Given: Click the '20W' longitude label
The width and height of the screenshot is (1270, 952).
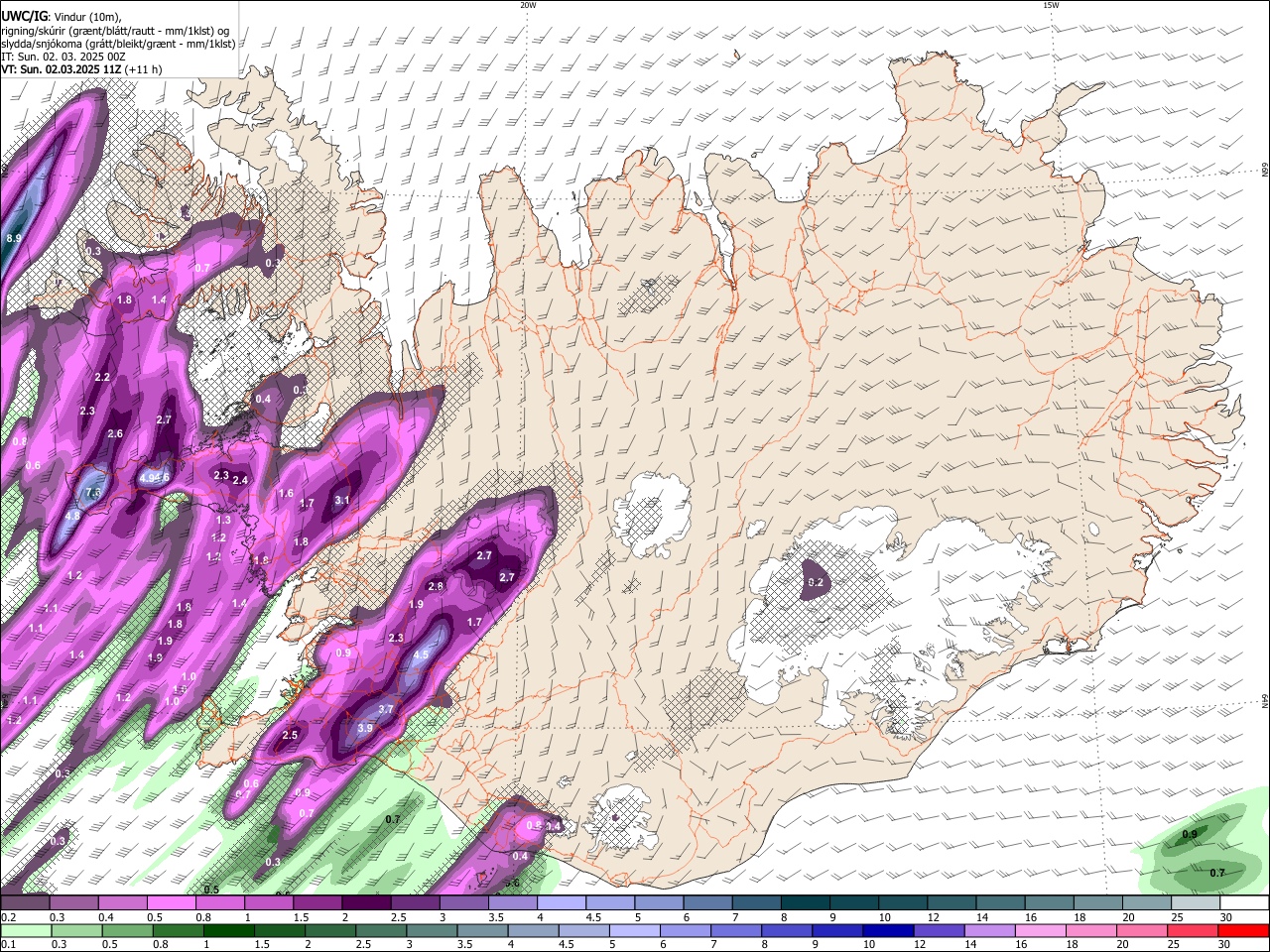Looking at the screenshot, I should click(528, 5).
